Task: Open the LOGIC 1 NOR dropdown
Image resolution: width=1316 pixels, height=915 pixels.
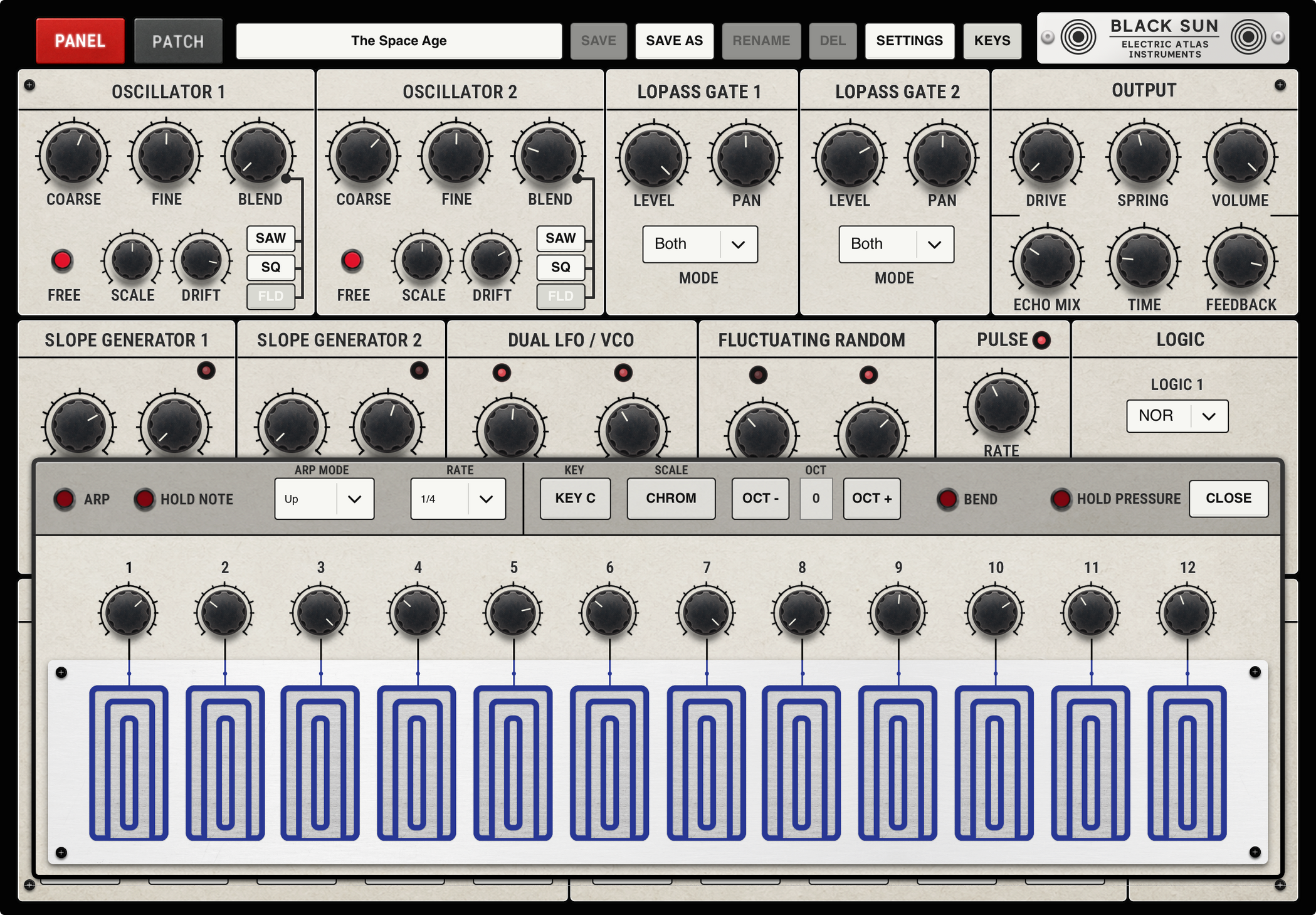Action: [x=1177, y=416]
